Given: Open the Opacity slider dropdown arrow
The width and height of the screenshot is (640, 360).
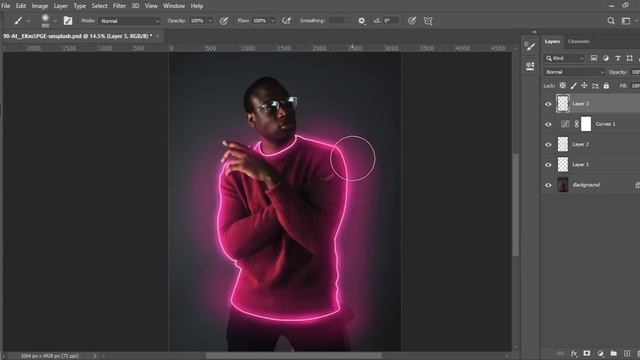Looking at the screenshot, I should click(x=210, y=21).
